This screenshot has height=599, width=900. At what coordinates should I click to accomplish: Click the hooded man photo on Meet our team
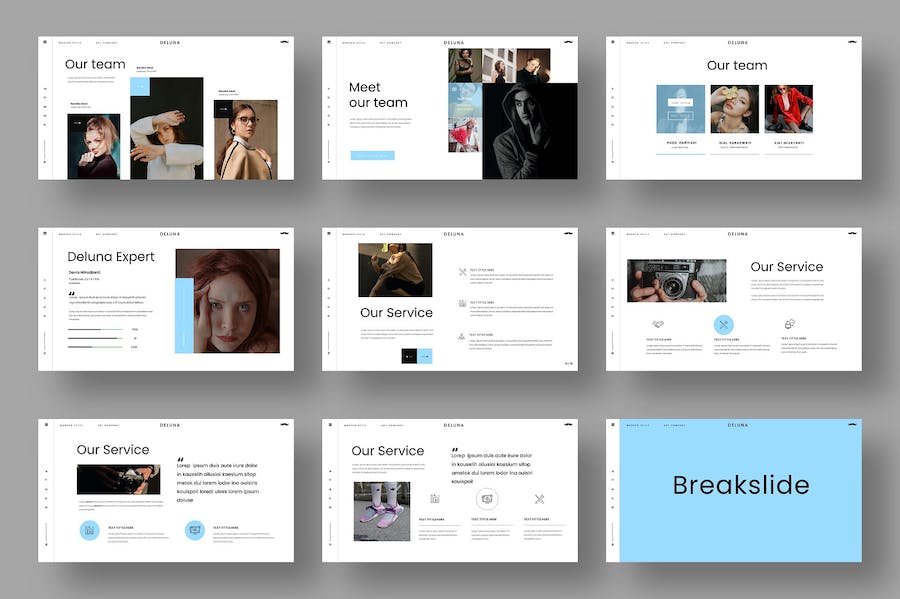tap(528, 131)
